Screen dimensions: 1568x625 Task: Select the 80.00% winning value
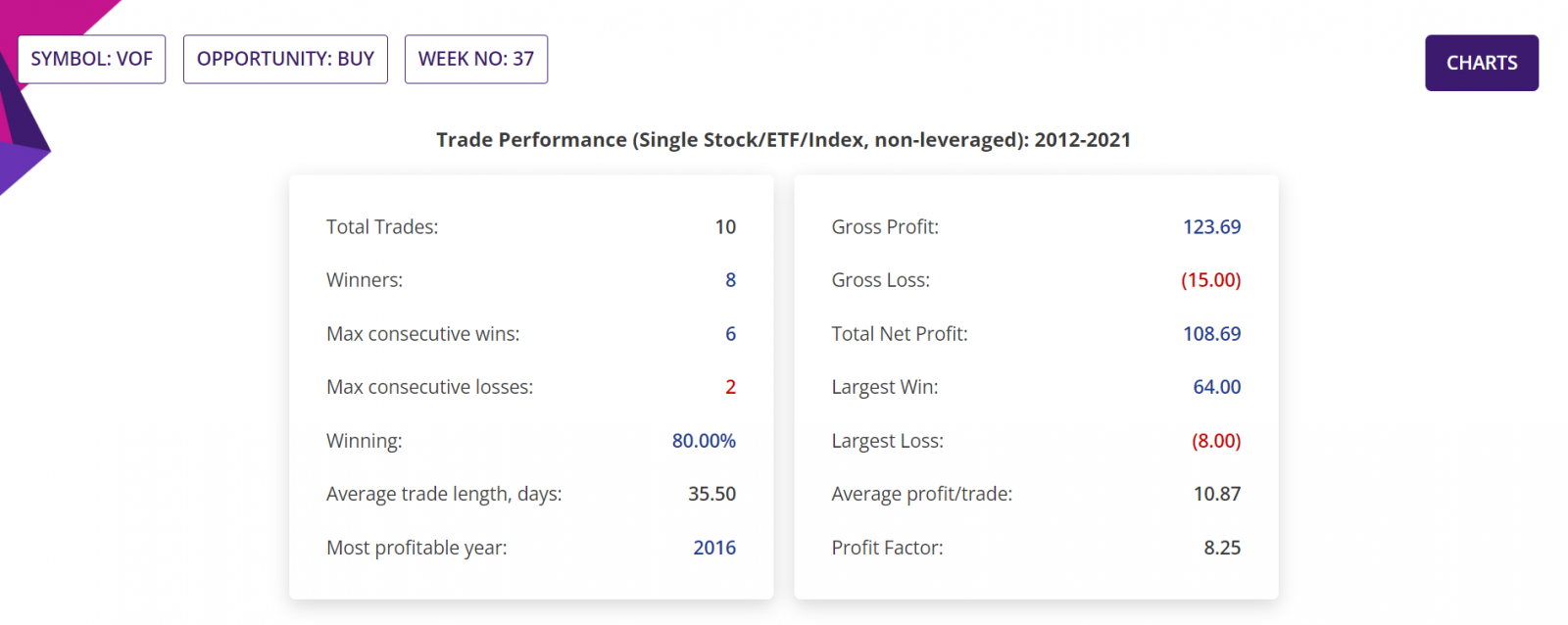click(x=704, y=441)
